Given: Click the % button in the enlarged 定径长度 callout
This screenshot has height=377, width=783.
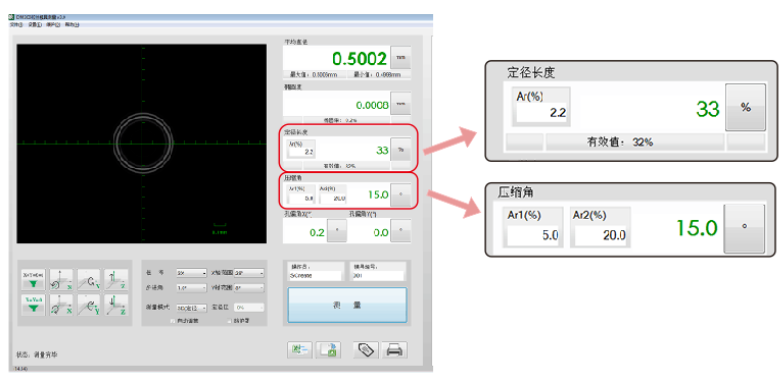Looking at the screenshot, I should tap(745, 107).
